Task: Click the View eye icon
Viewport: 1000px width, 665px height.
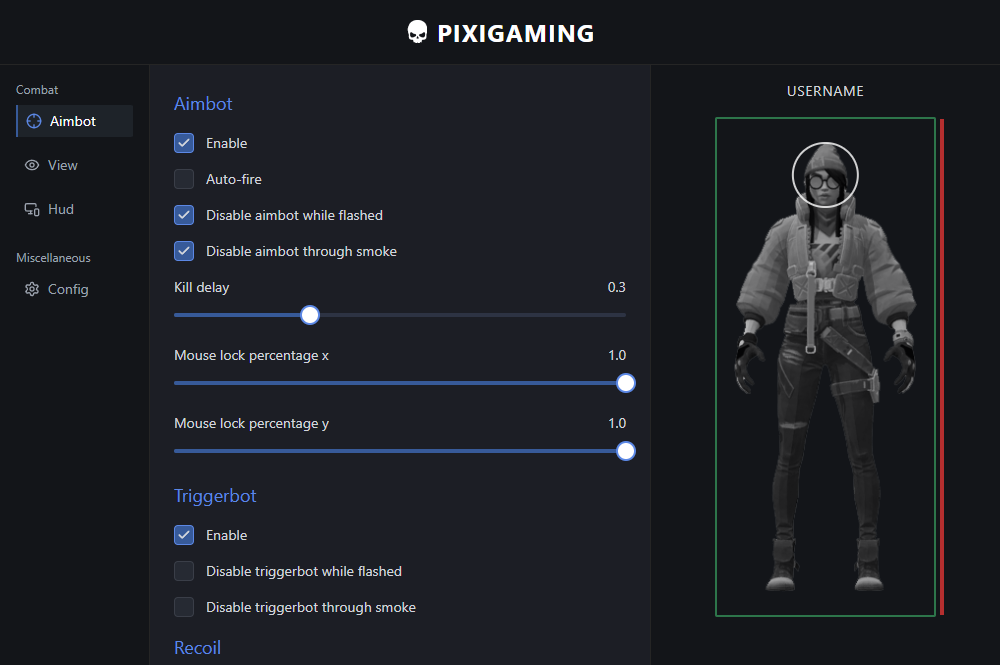Action: [x=32, y=165]
